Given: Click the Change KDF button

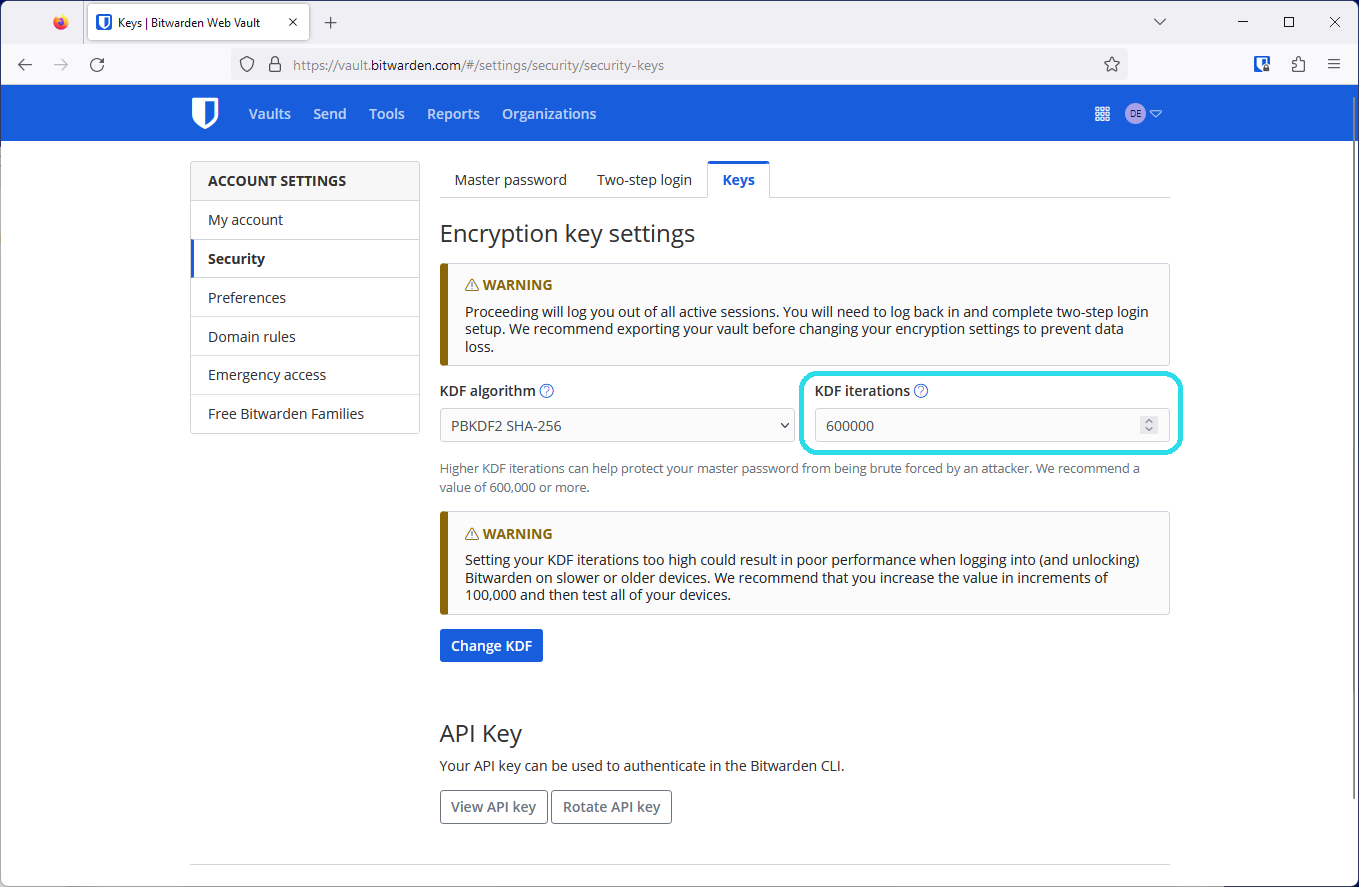Looking at the screenshot, I should click(x=491, y=645).
